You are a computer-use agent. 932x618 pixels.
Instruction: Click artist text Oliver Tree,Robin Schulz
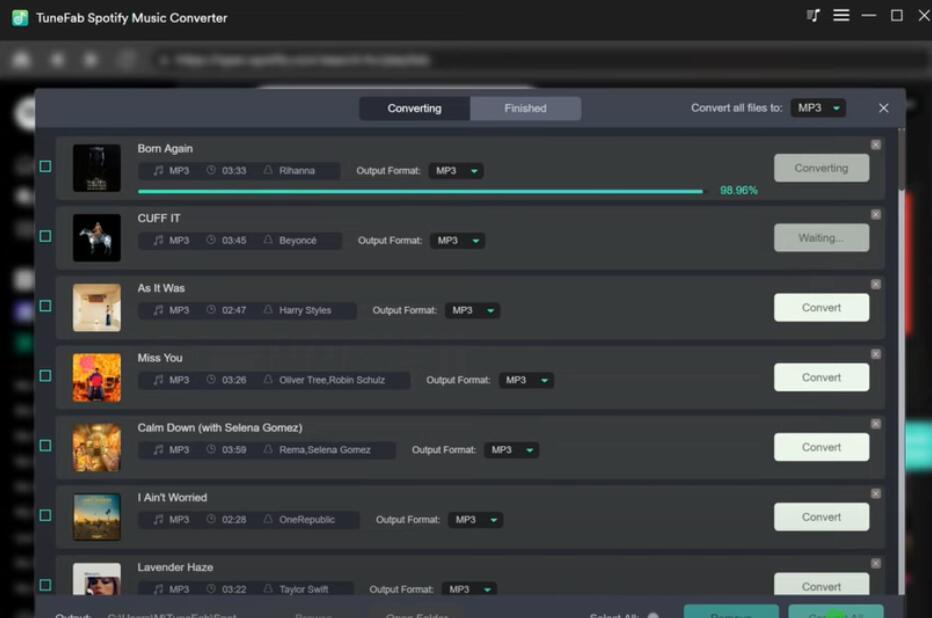[332, 380]
